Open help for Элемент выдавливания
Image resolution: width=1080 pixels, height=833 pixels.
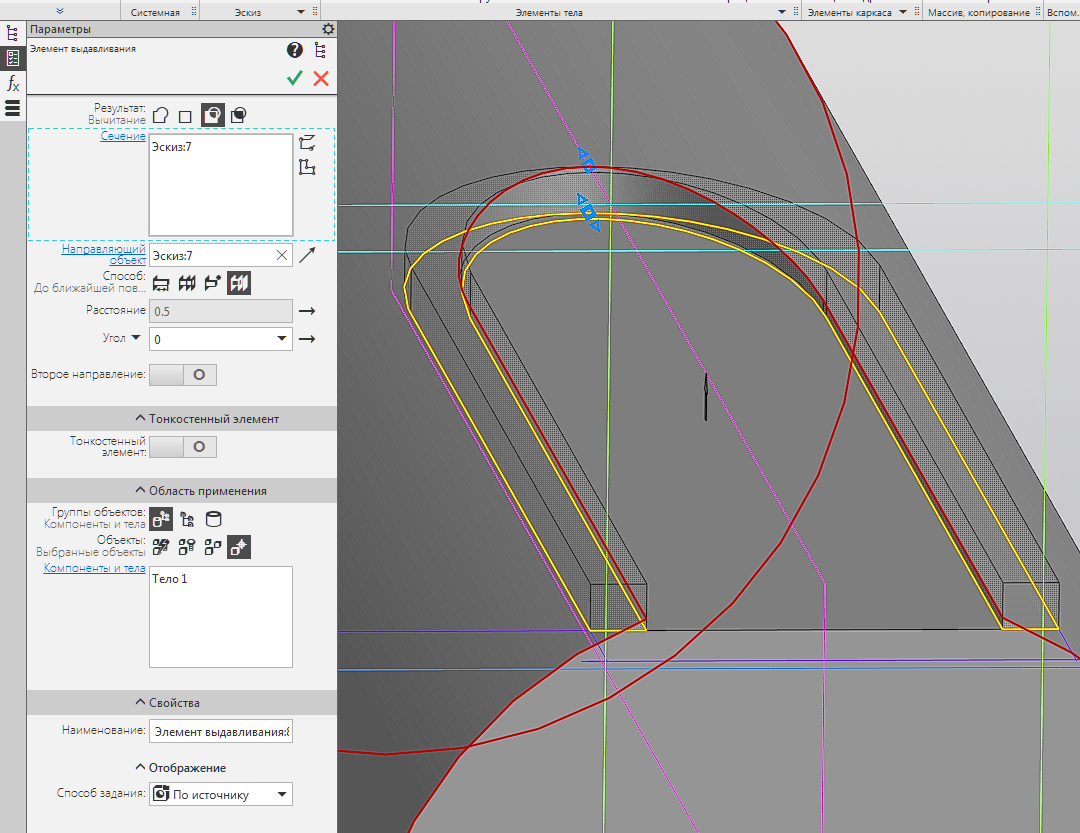[x=294, y=50]
